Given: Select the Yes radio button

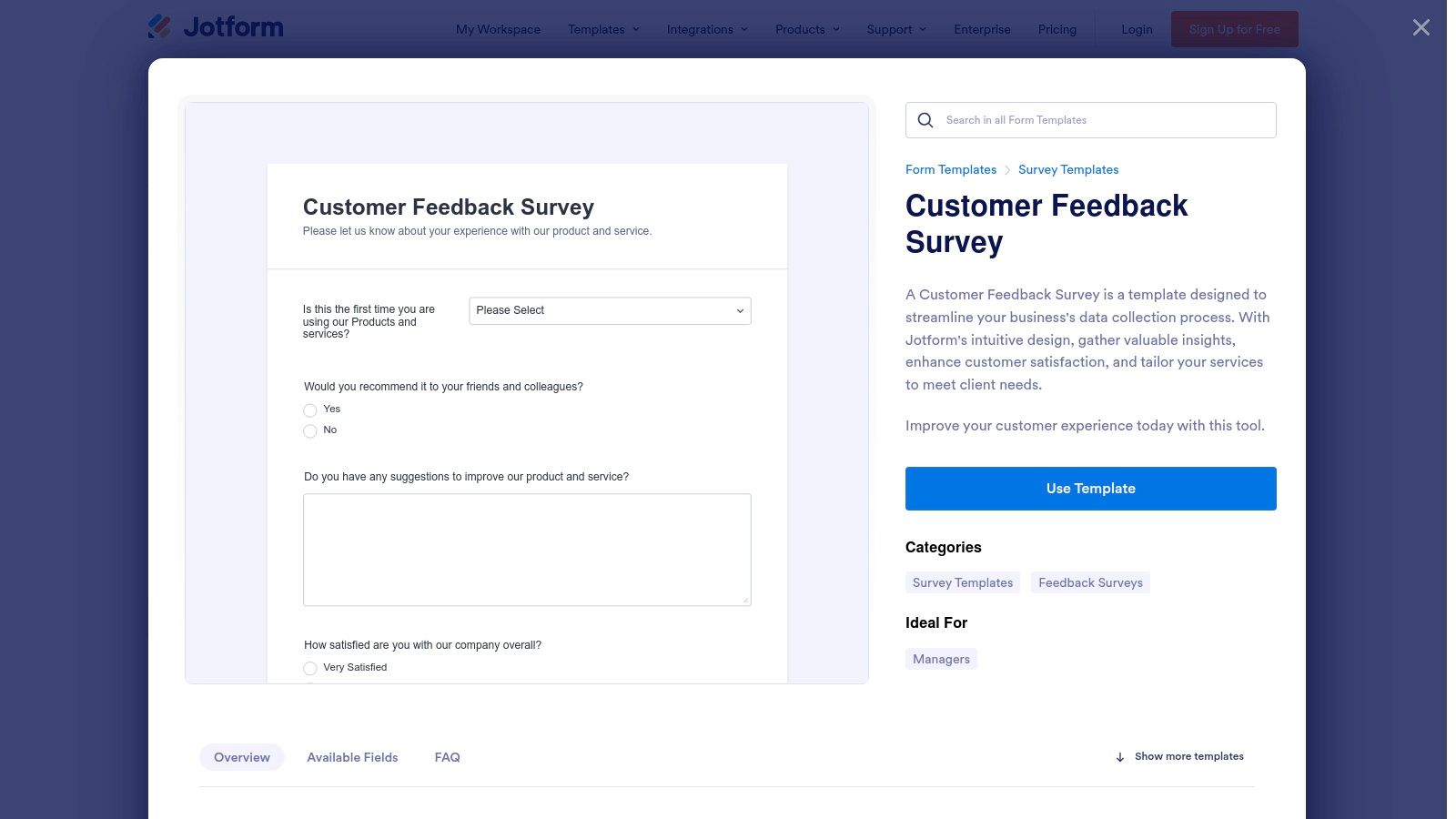Looking at the screenshot, I should pyautogui.click(x=309, y=410).
